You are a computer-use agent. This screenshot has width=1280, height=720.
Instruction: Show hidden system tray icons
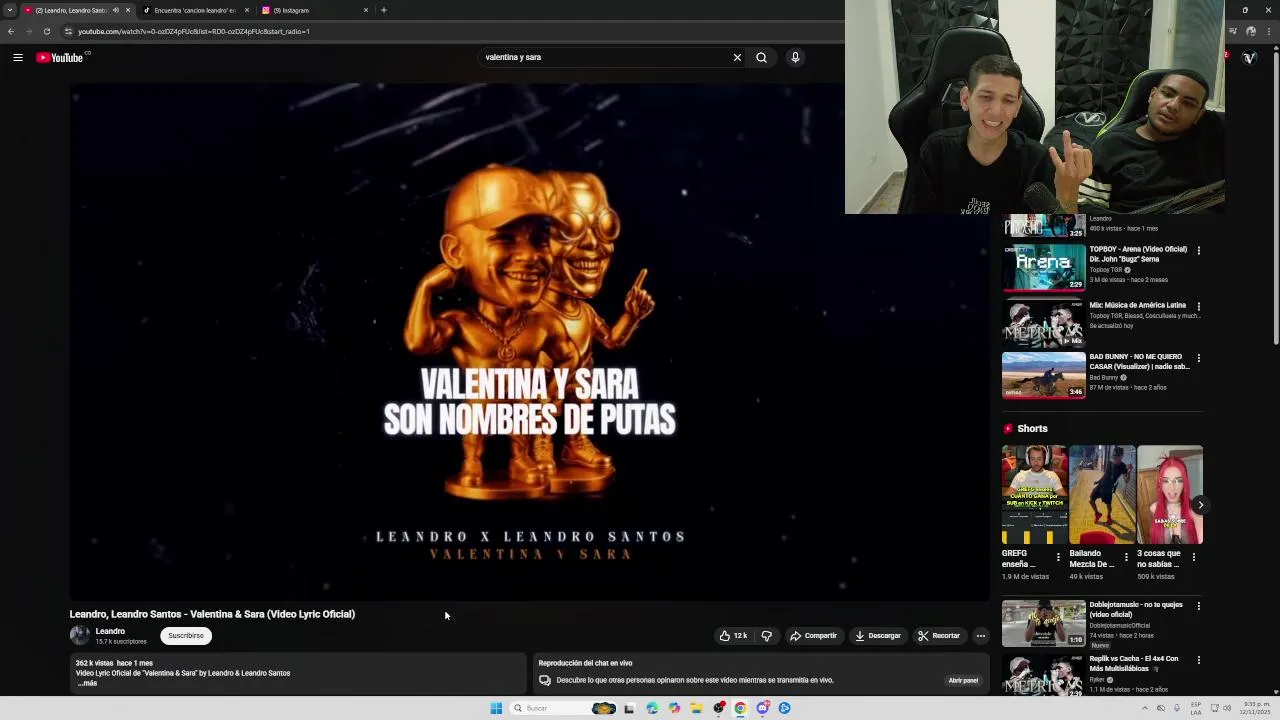pos(1145,708)
